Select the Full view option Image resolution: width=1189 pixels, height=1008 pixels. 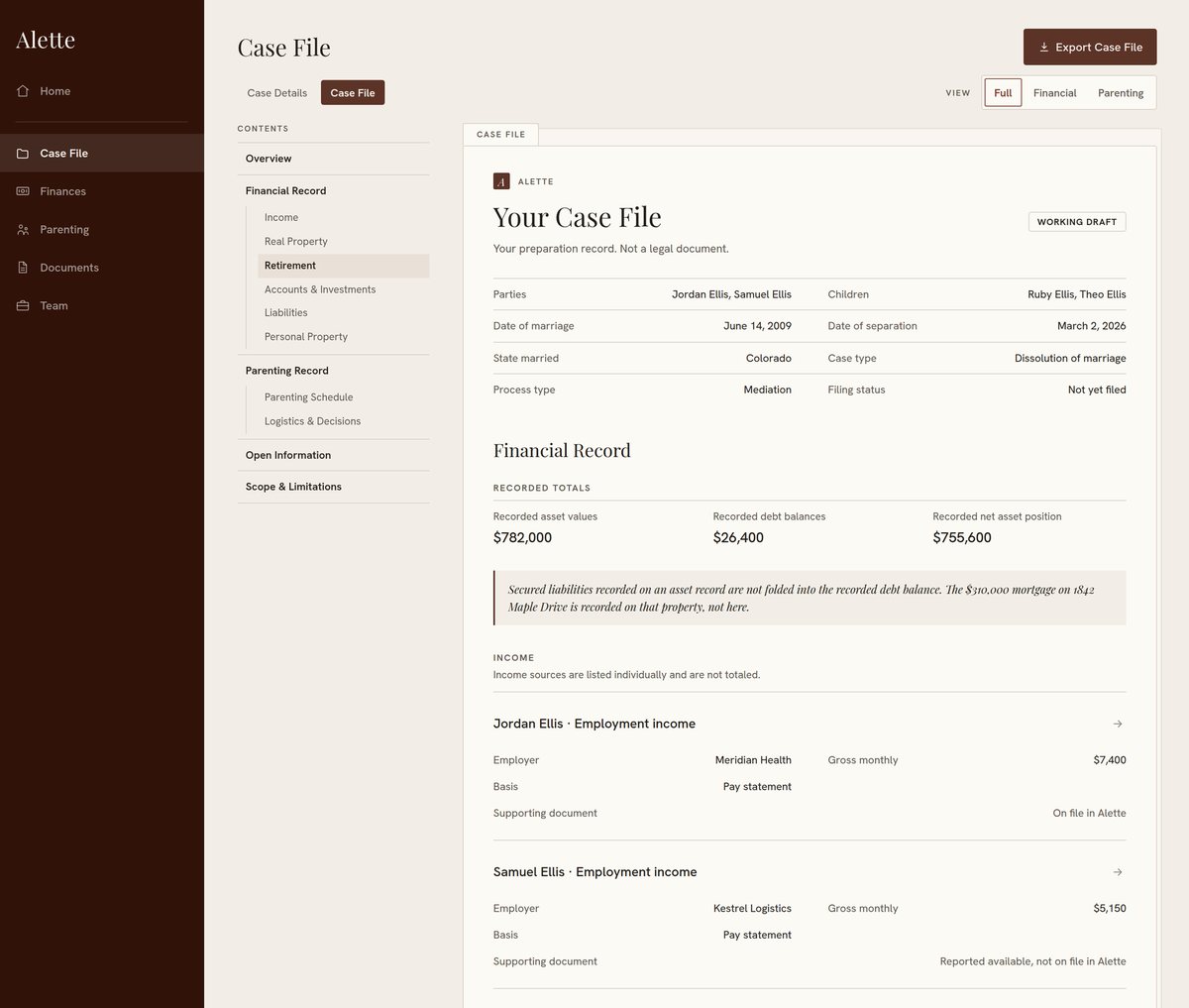1003,93
